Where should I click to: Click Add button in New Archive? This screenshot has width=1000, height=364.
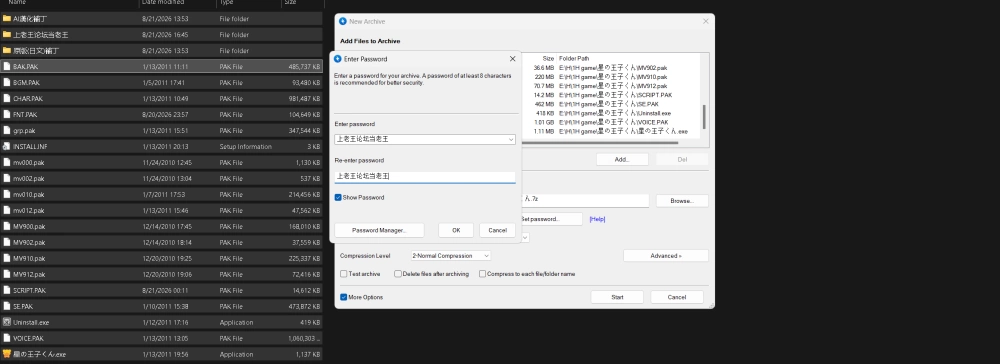tap(622, 159)
